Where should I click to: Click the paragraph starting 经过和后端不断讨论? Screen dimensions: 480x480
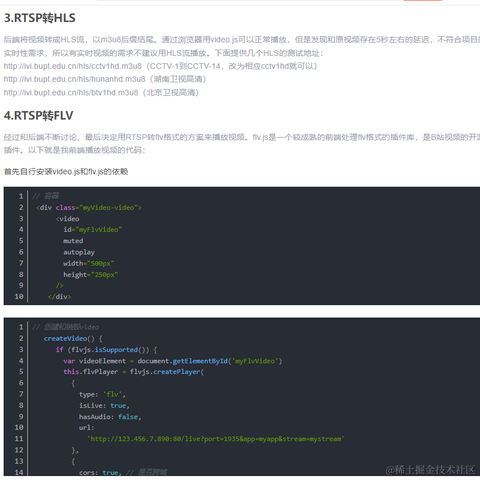coord(242,144)
